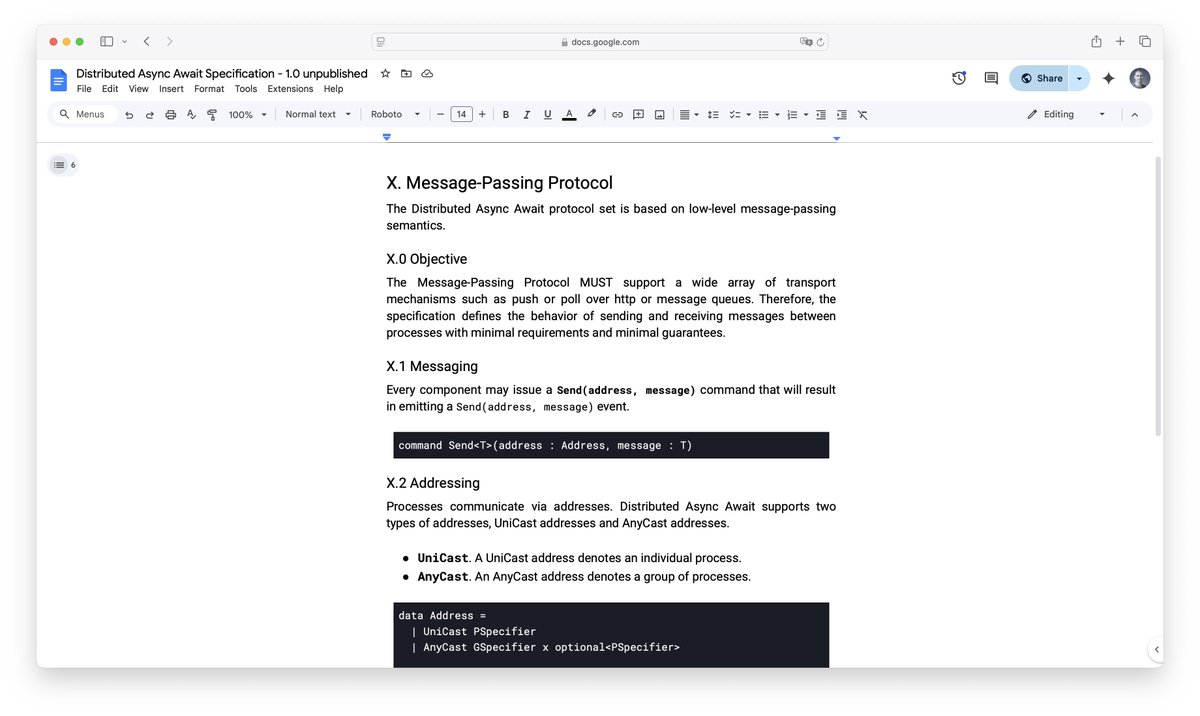Click the paint format tool
Viewport: 1200px width, 716px height.
[x=212, y=114]
